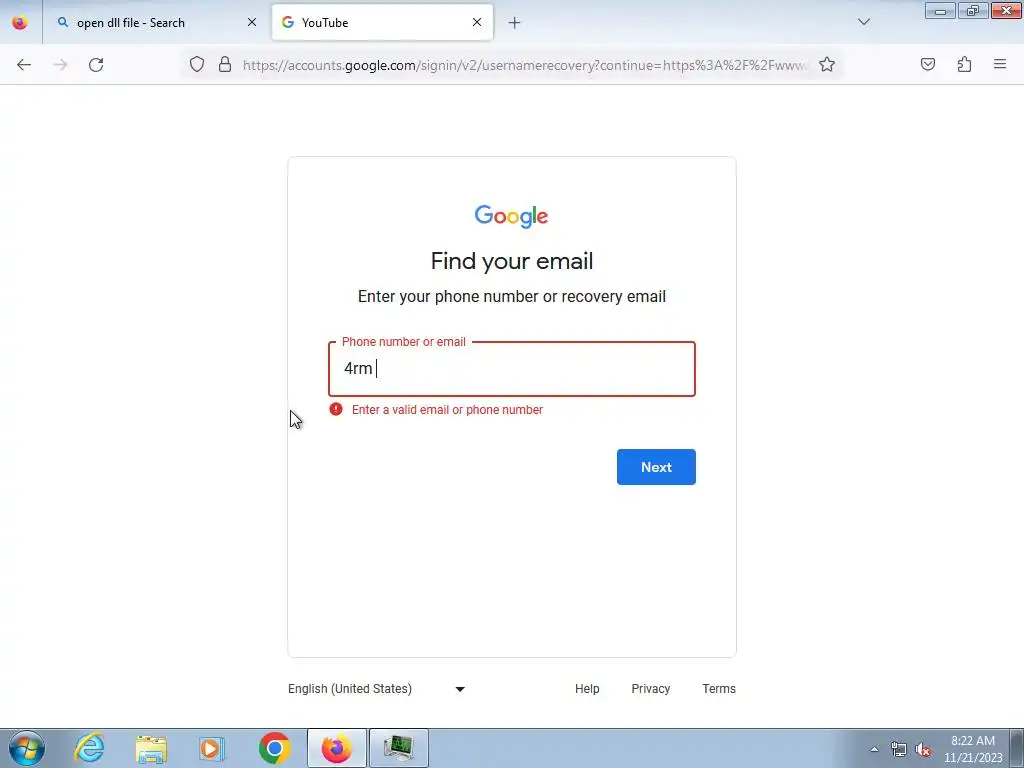The image size is (1024, 768).
Task: Open the Help link
Action: 587,689
